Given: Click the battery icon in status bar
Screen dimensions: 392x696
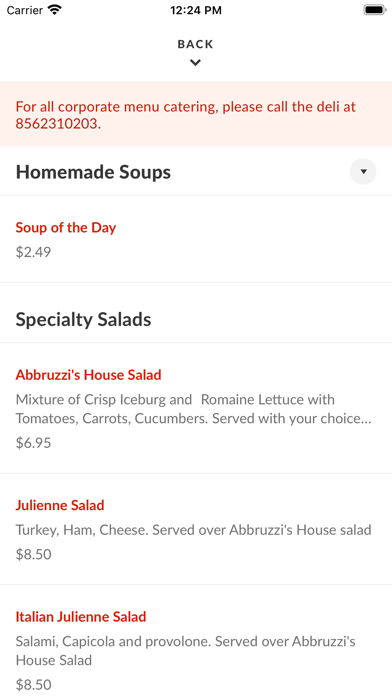Looking at the screenshot, I should tap(375, 10).
